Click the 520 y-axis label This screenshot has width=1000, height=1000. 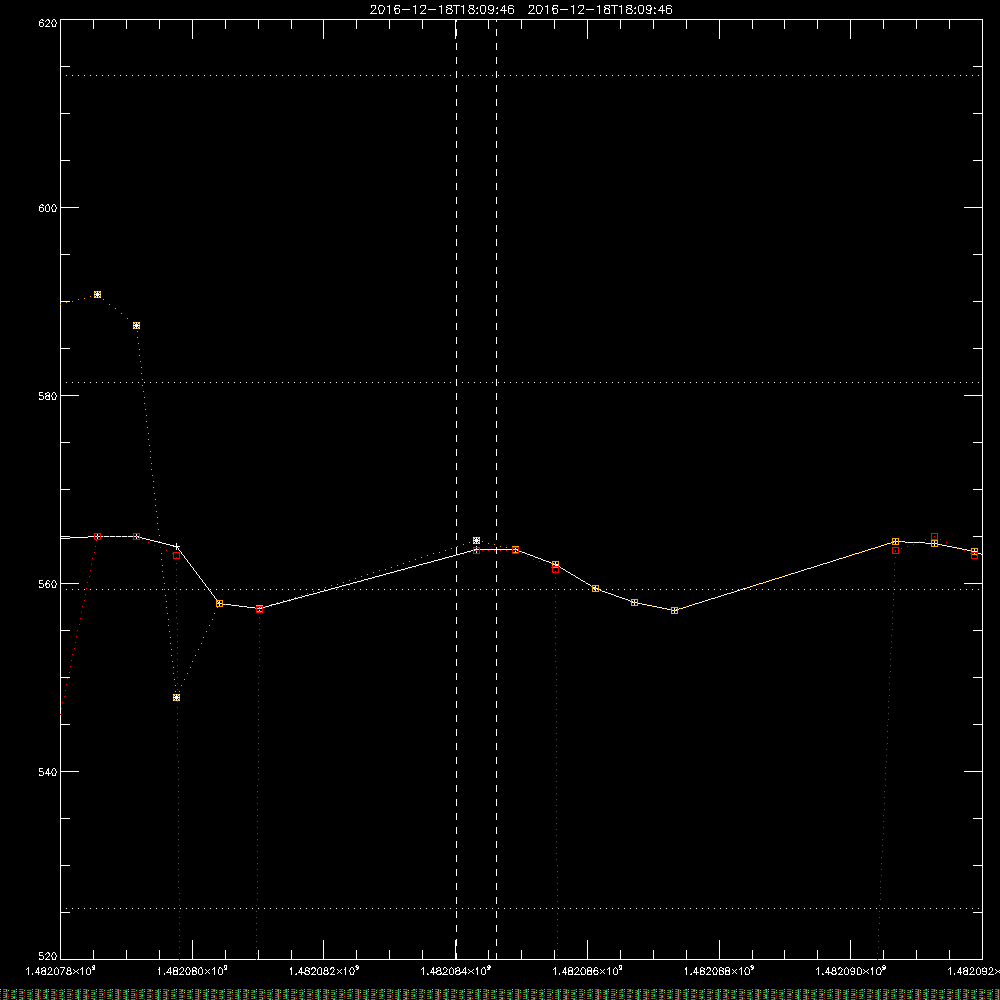click(x=48, y=957)
